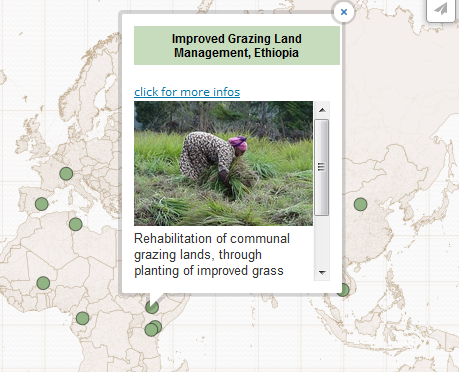Click the popup scrollbar thumb
Image resolution: width=459 pixels, height=372 pixels.
[x=322, y=167]
